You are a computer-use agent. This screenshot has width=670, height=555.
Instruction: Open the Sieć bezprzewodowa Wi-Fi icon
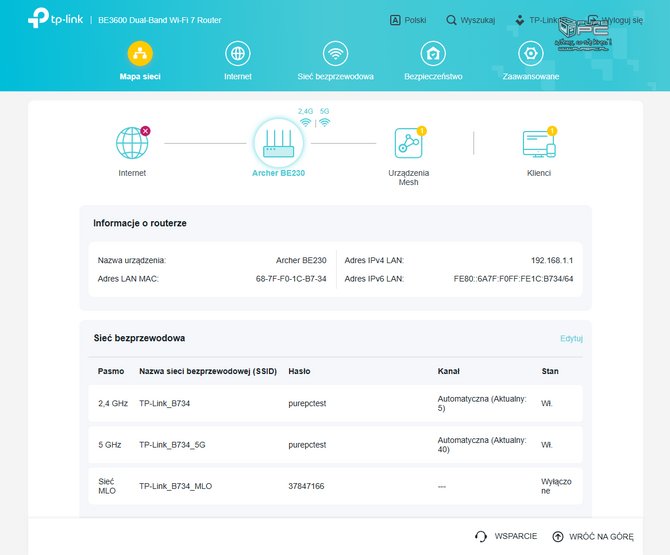click(x=335, y=53)
